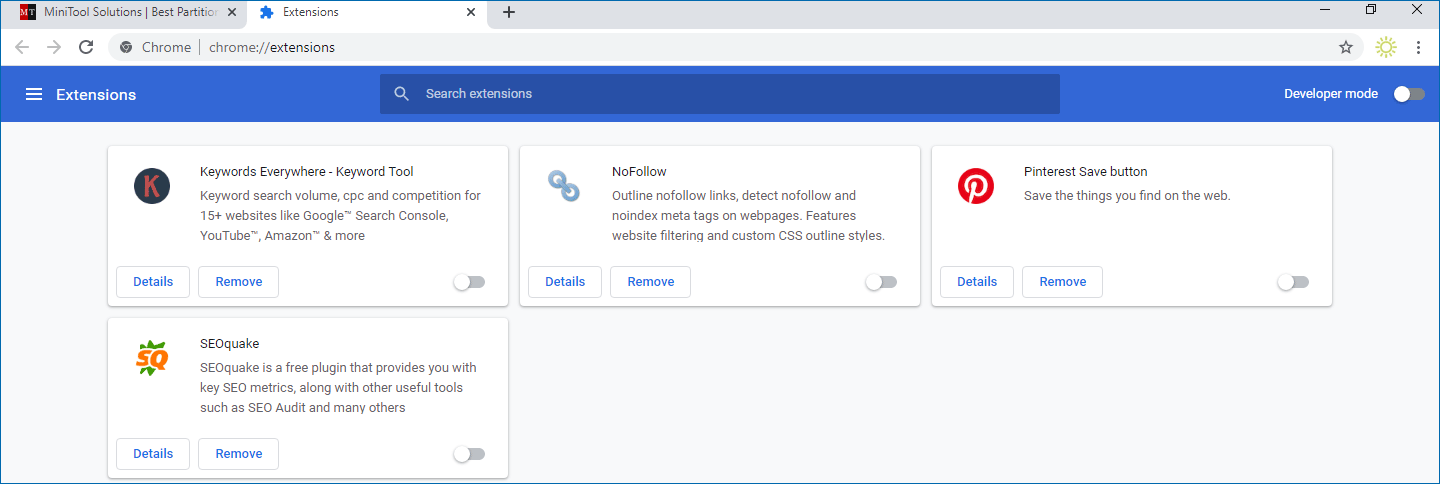Enable the Keywords Everywhere extension toggle
The height and width of the screenshot is (484, 1440).
coord(469,282)
